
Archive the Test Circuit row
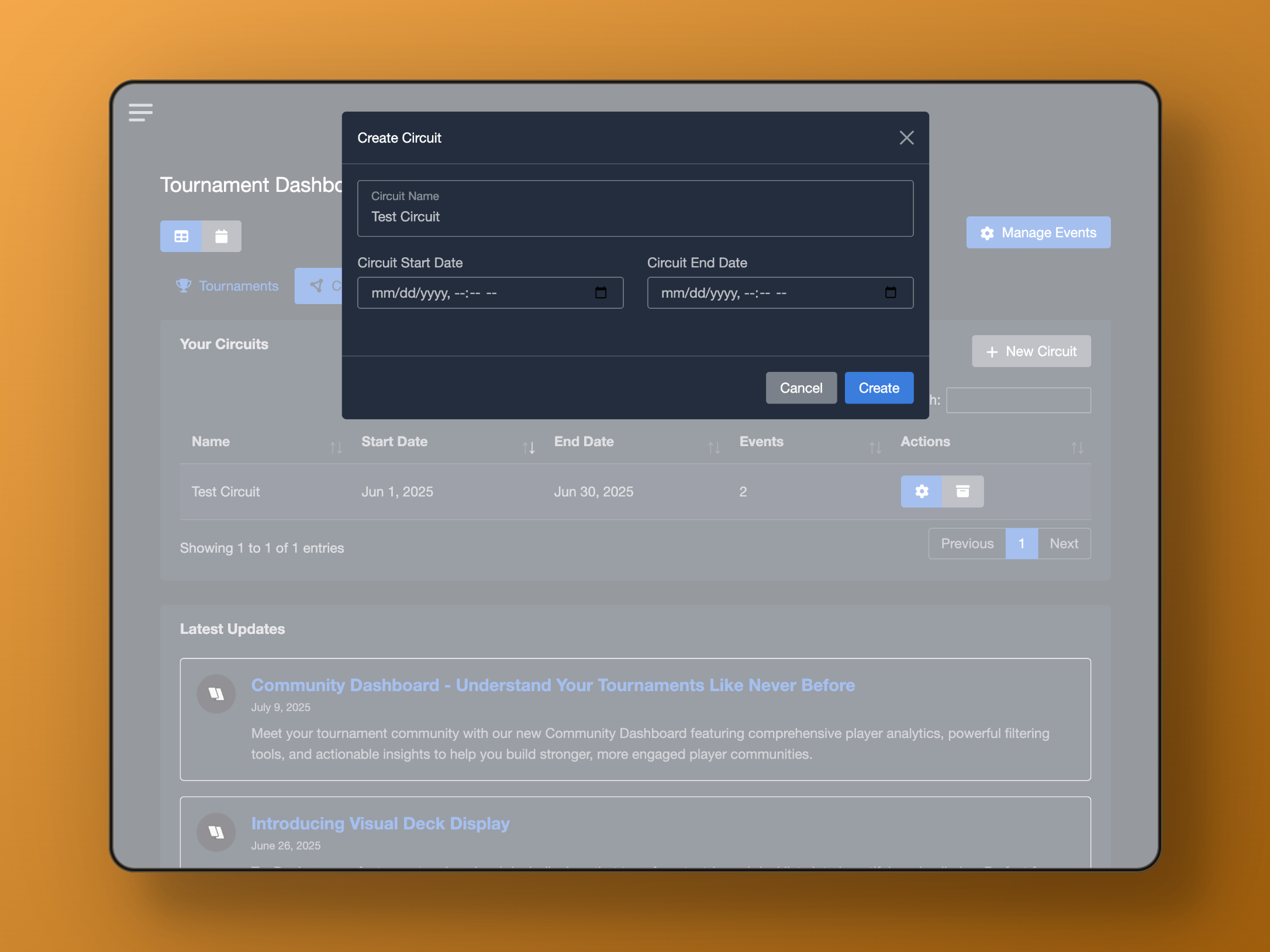962,491
